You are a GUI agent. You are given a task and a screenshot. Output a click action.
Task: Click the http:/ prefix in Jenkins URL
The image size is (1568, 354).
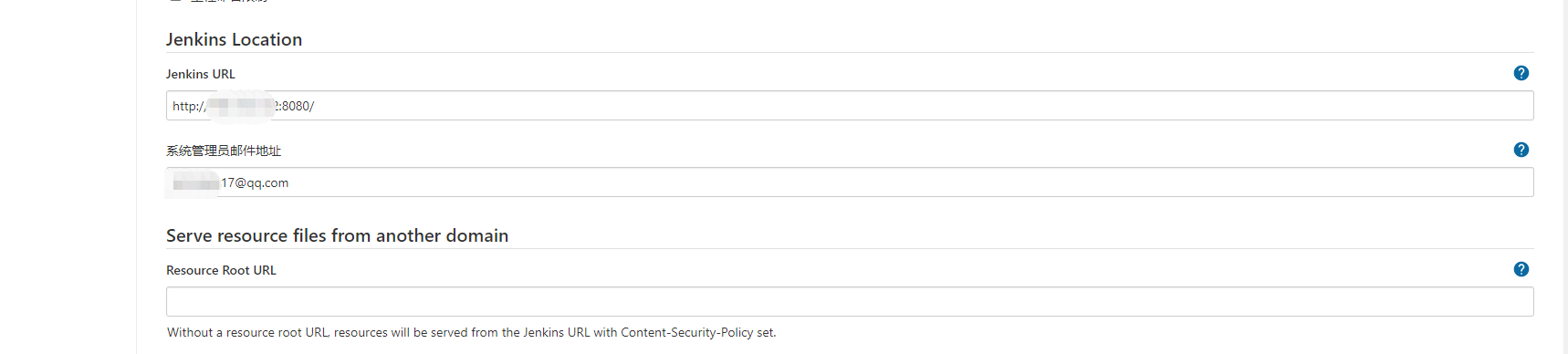click(x=189, y=106)
